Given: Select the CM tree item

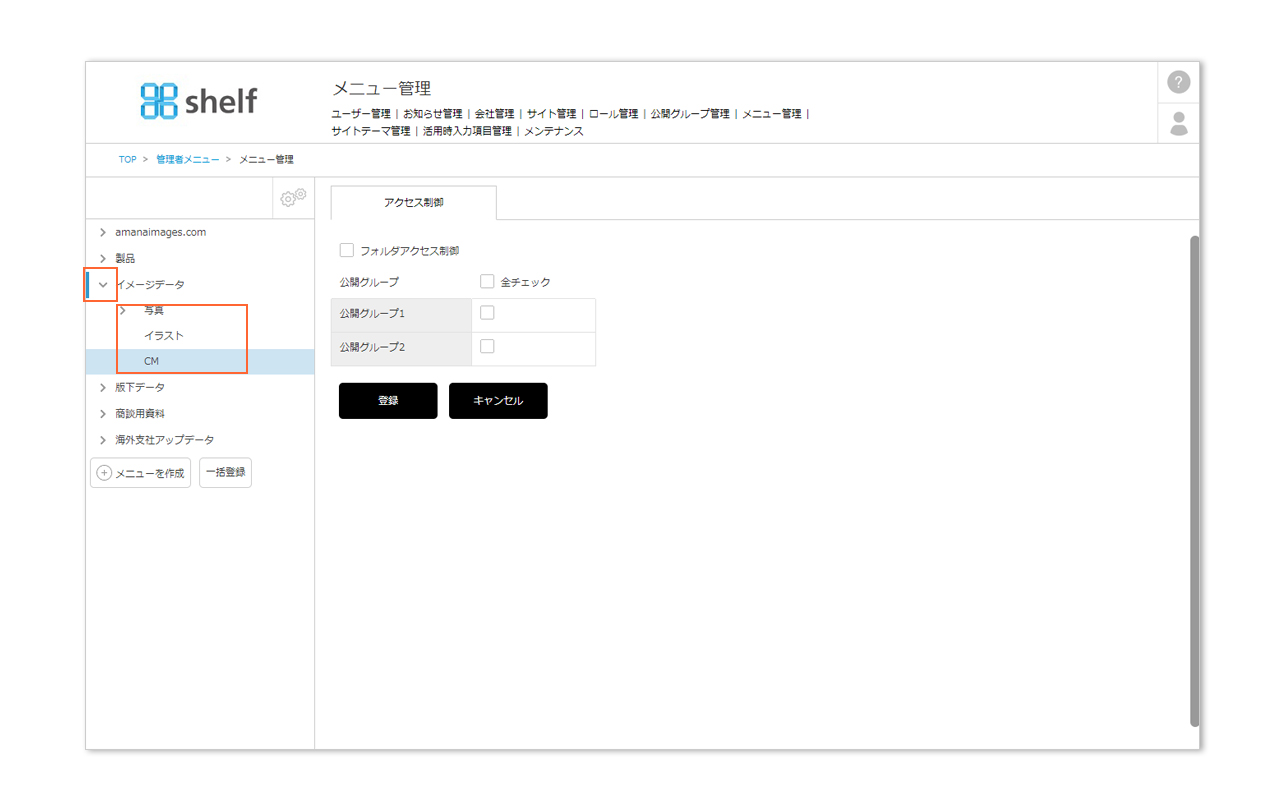Looking at the screenshot, I should pos(152,361).
